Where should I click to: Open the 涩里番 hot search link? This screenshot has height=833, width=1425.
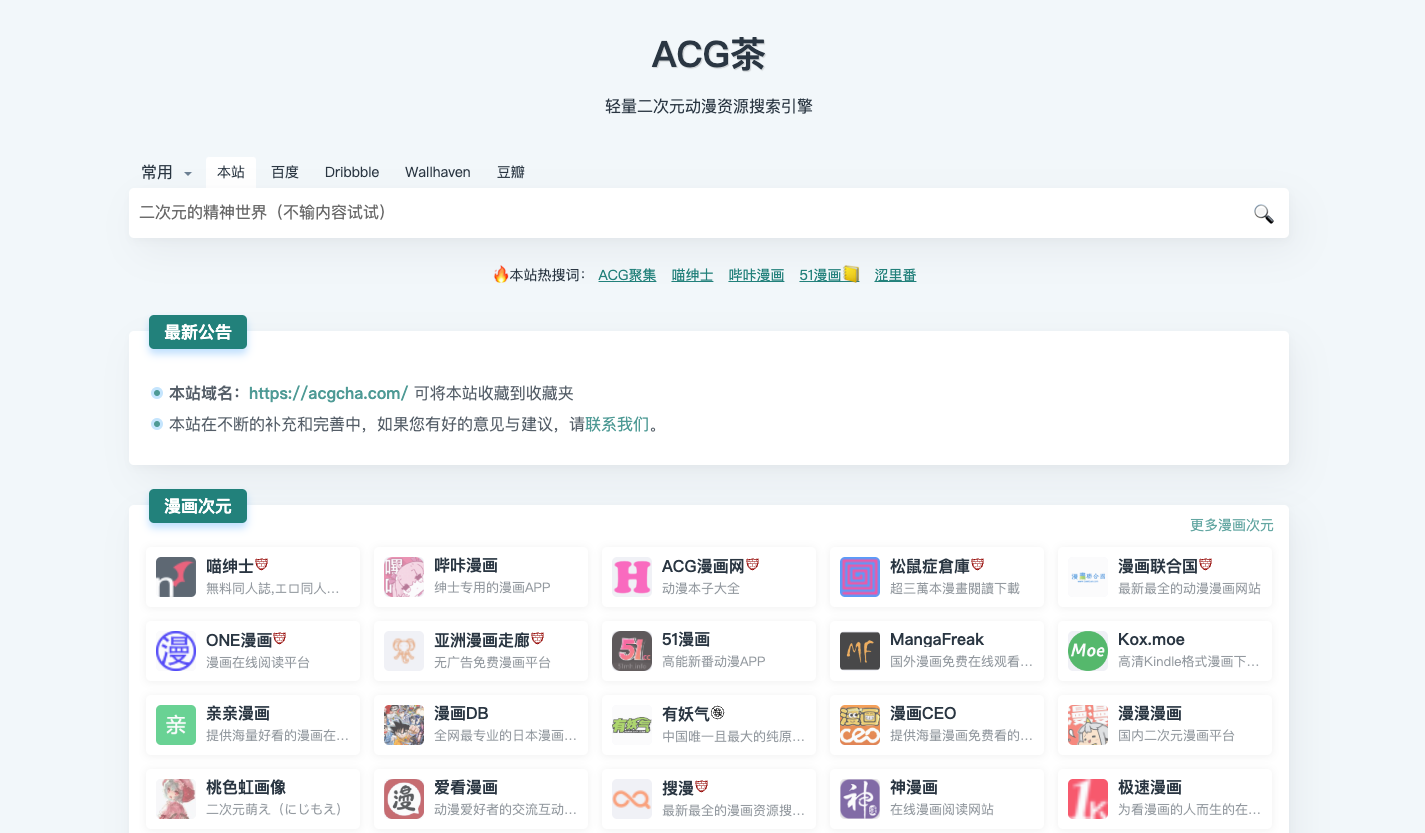coord(895,275)
